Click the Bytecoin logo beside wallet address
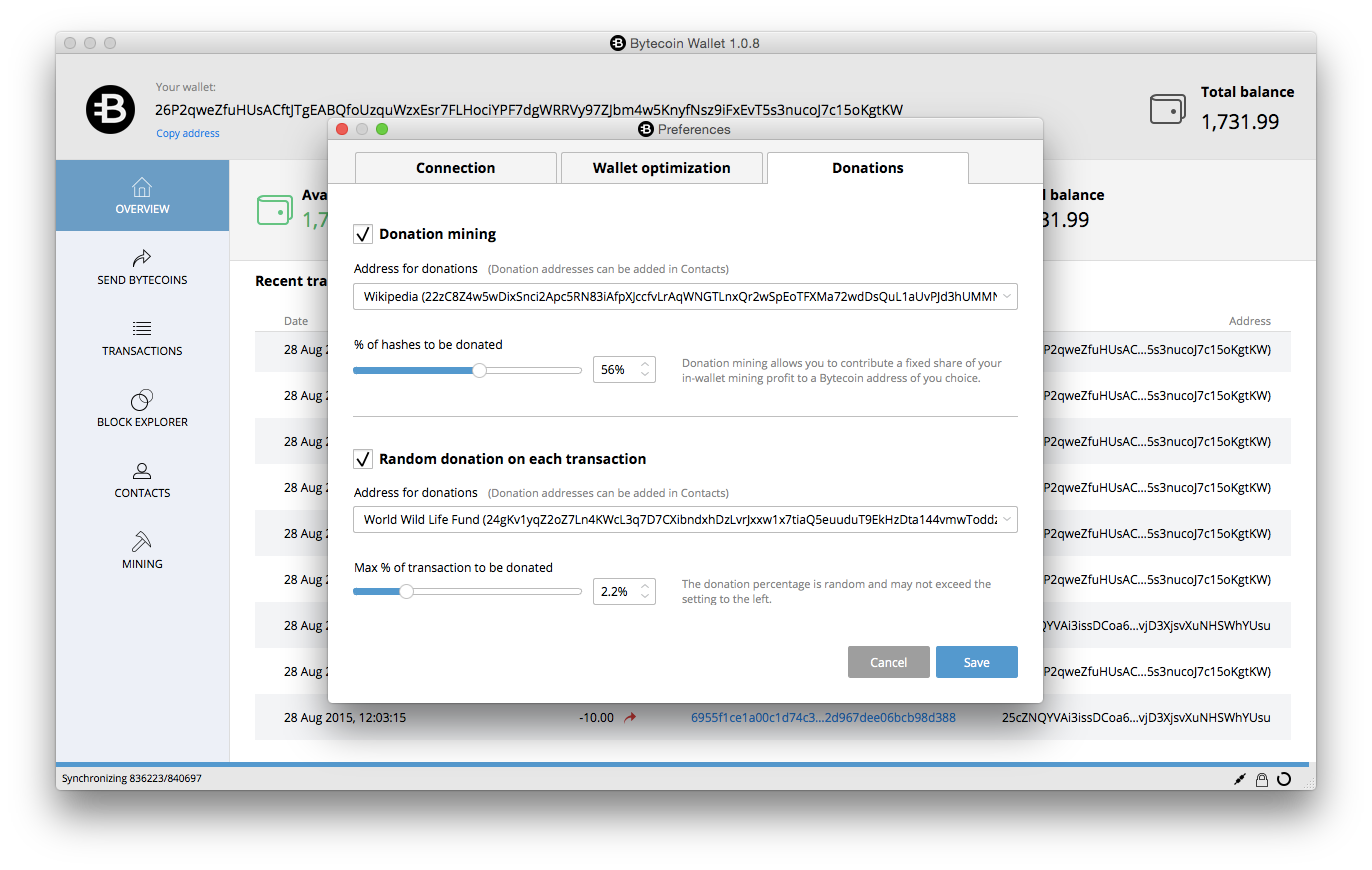 110,110
